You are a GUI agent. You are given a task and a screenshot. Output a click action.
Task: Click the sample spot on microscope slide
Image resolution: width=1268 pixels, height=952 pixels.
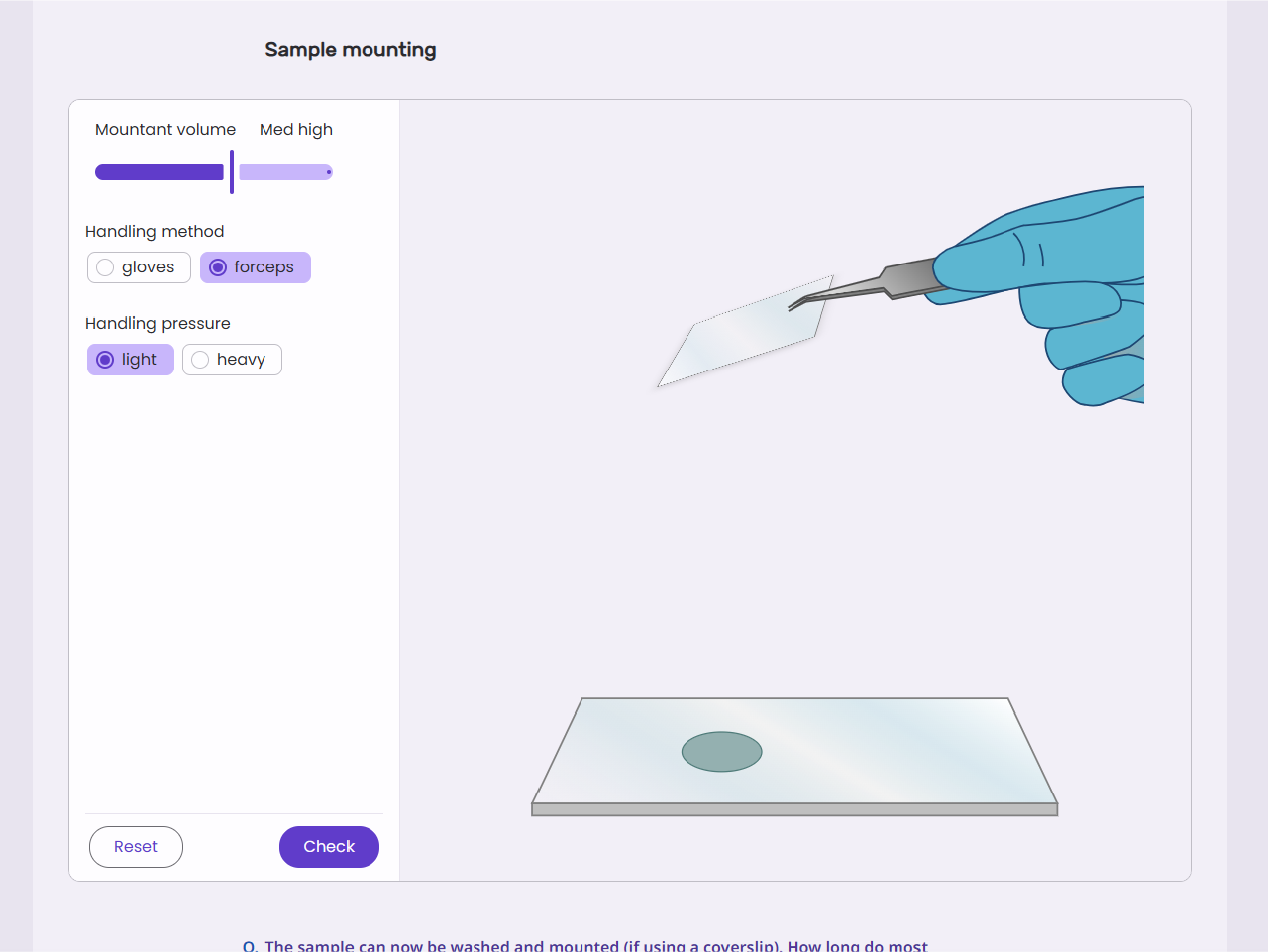click(x=722, y=752)
